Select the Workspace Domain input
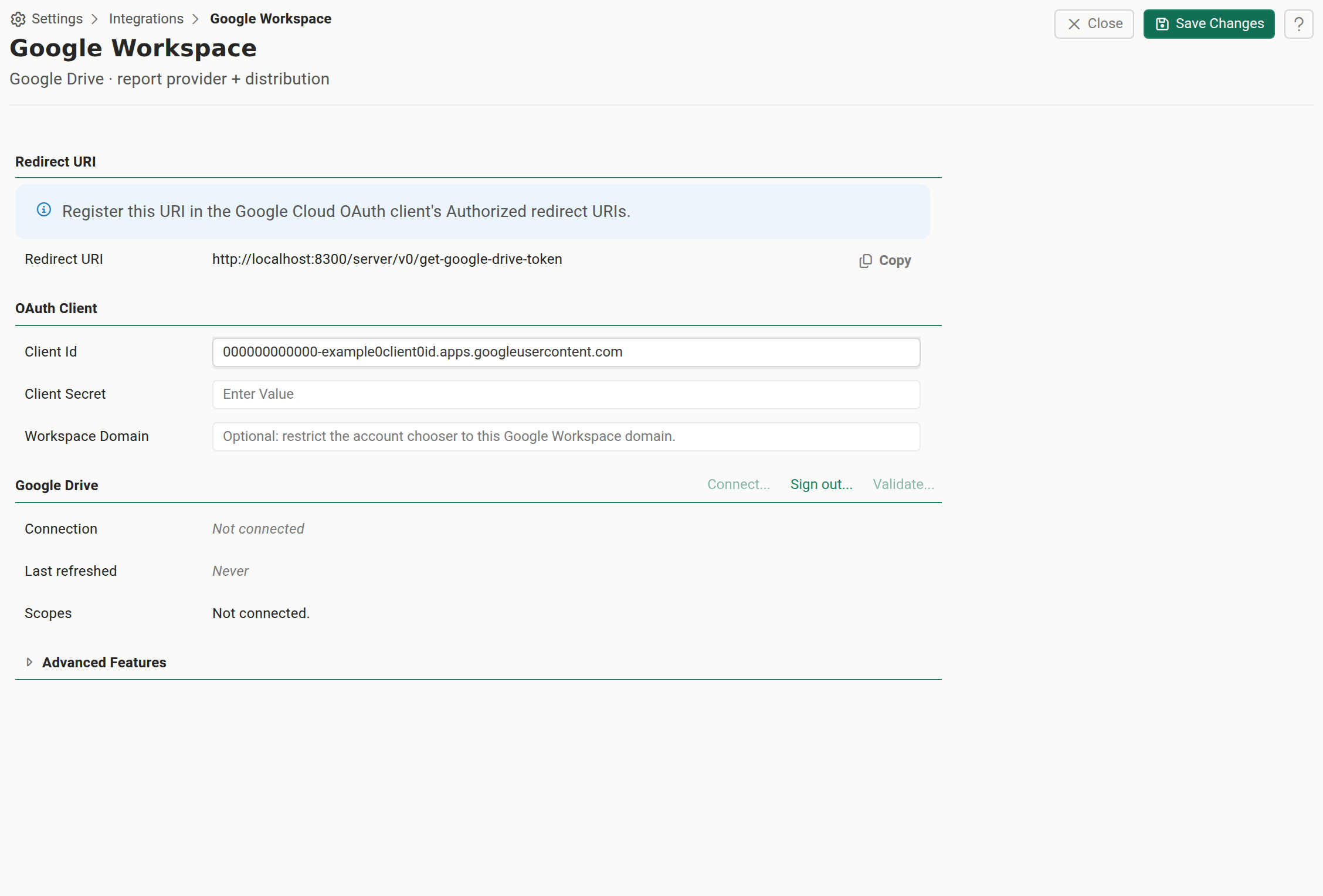1323x896 pixels. click(566, 437)
